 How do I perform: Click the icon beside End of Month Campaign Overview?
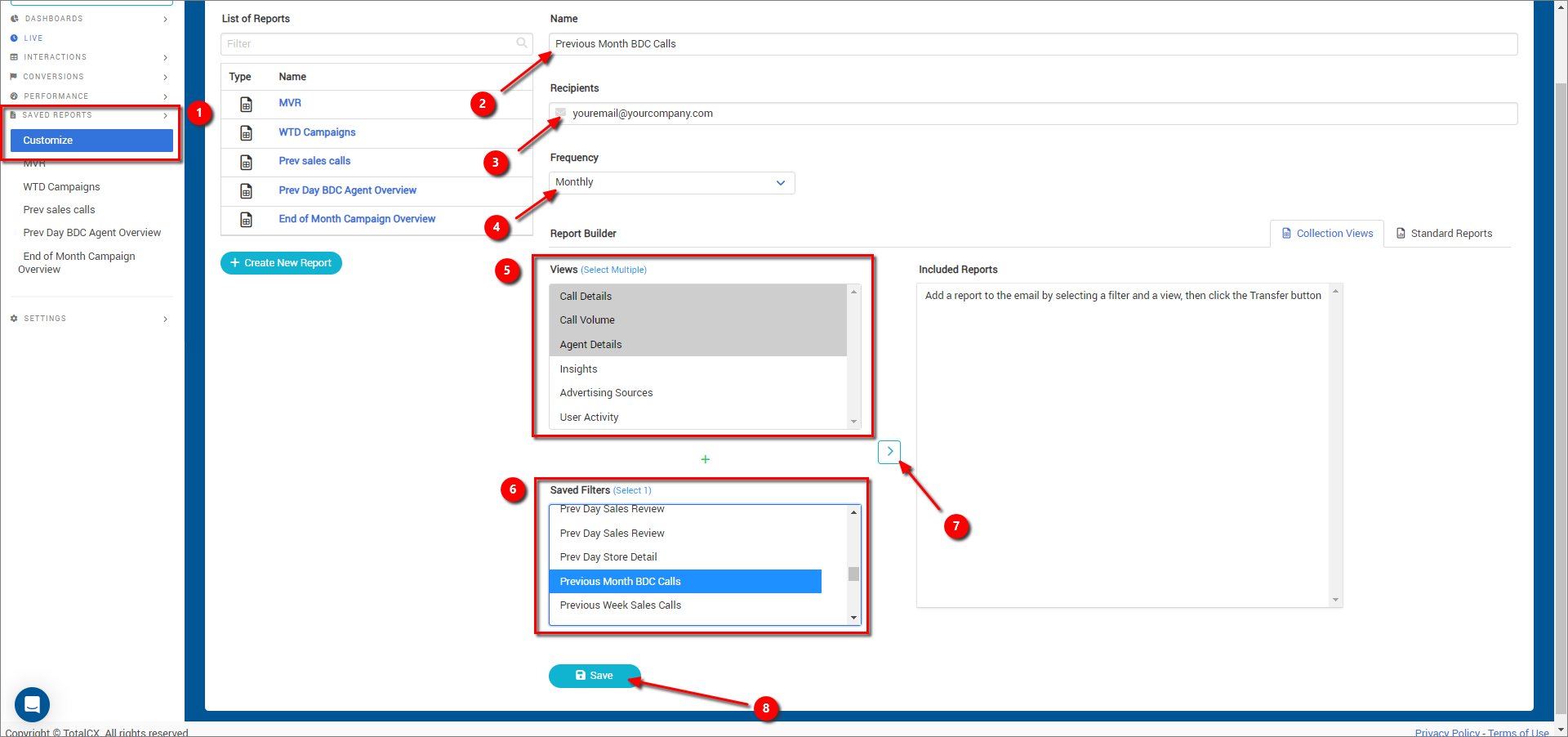246,220
